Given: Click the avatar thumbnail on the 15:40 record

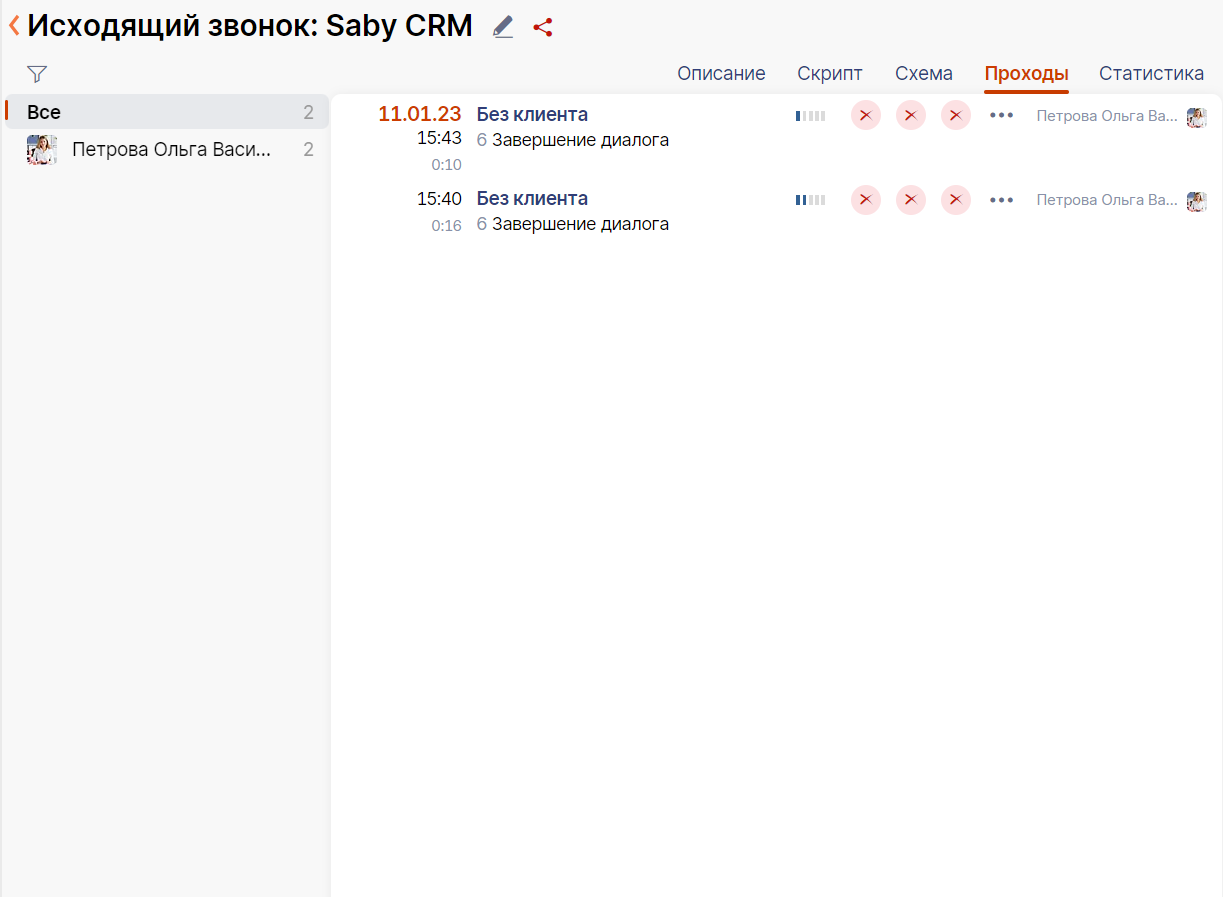Looking at the screenshot, I should [1196, 200].
